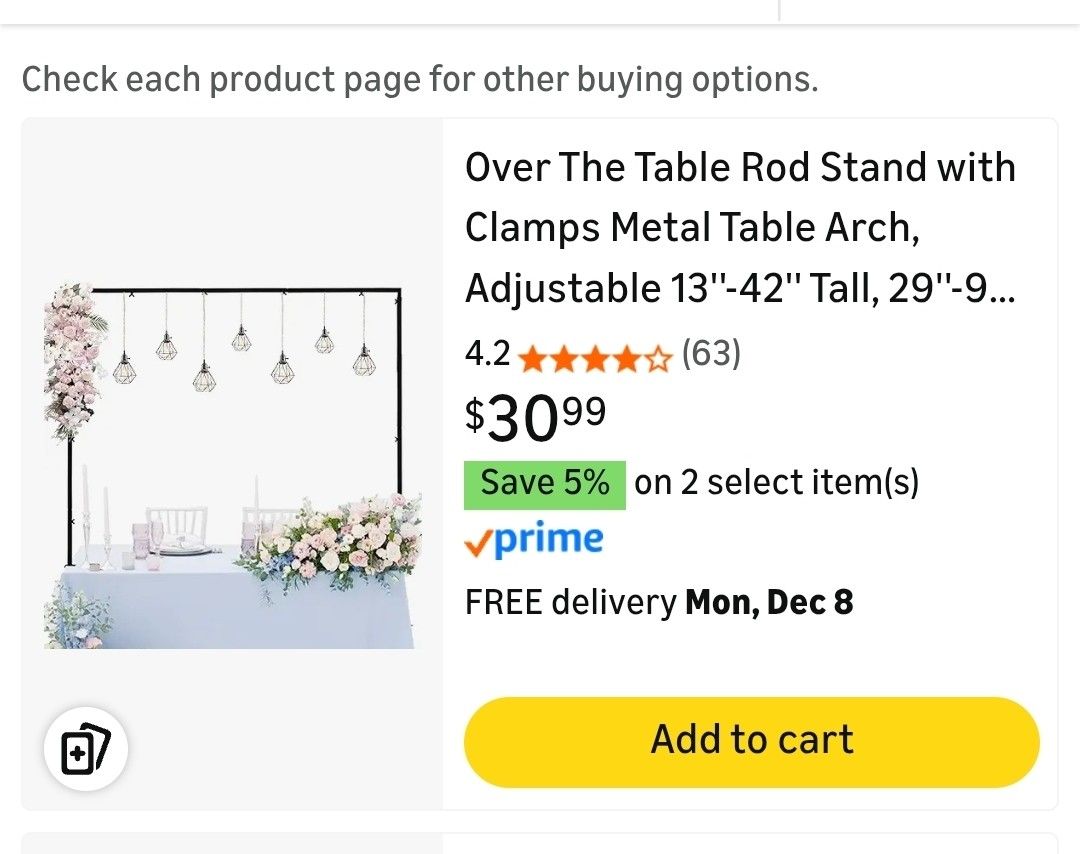Click the green Save 5% badge
Image resolution: width=1080 pixels, height=854 pixels.
[x=544, y=482]
